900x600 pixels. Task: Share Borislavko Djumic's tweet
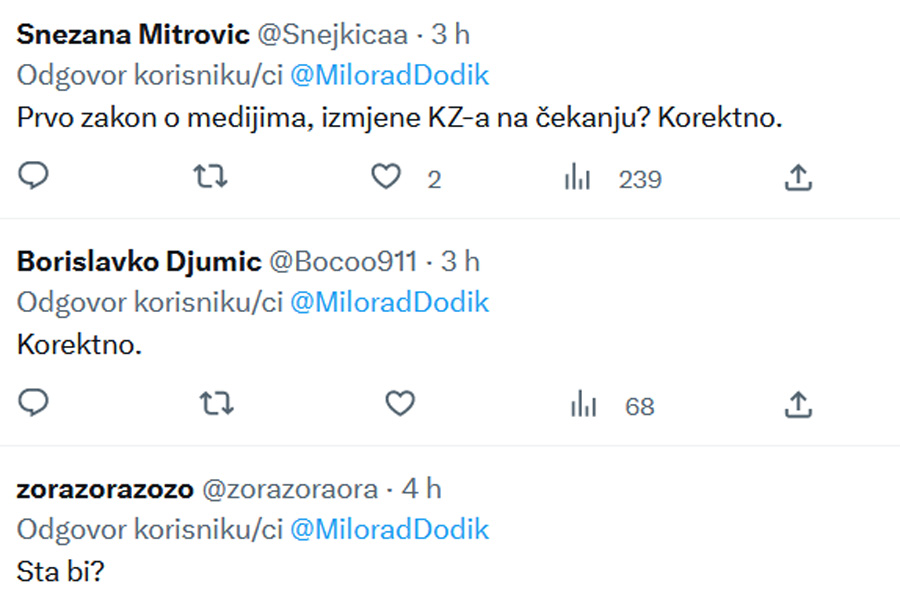click(x=796, y=404)
